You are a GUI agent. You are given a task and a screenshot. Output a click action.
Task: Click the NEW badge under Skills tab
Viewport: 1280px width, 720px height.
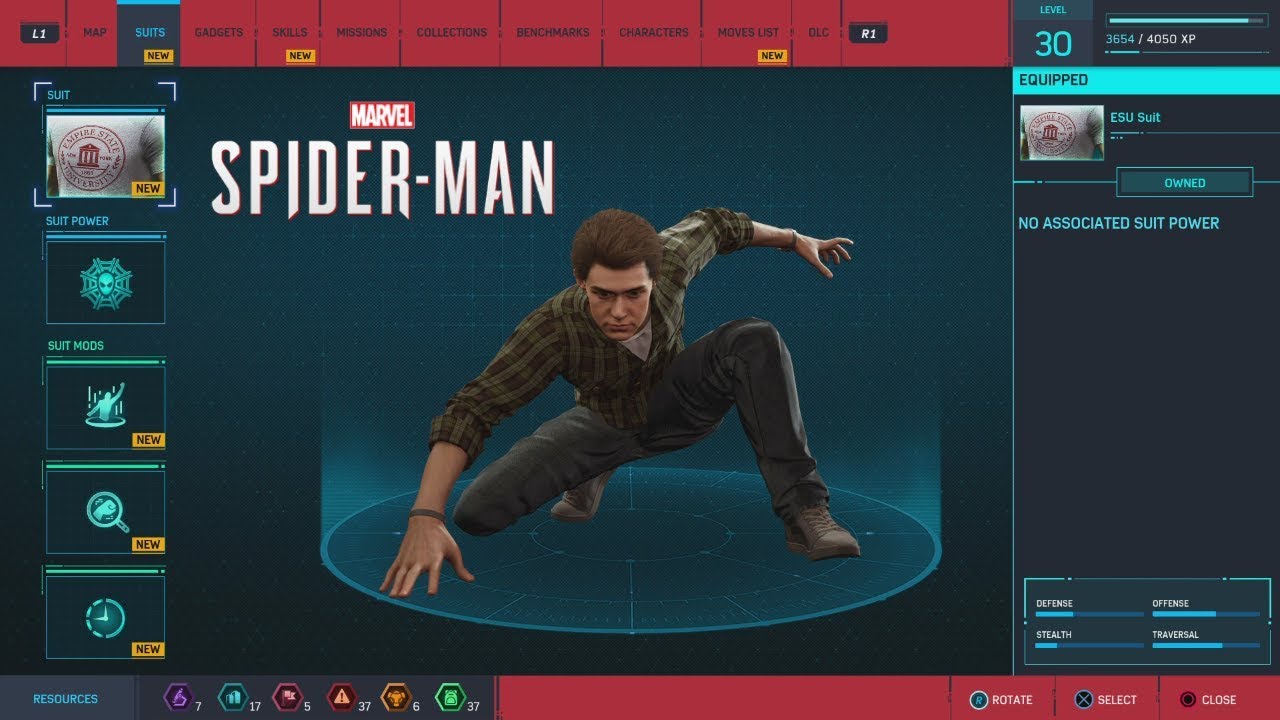300,56
